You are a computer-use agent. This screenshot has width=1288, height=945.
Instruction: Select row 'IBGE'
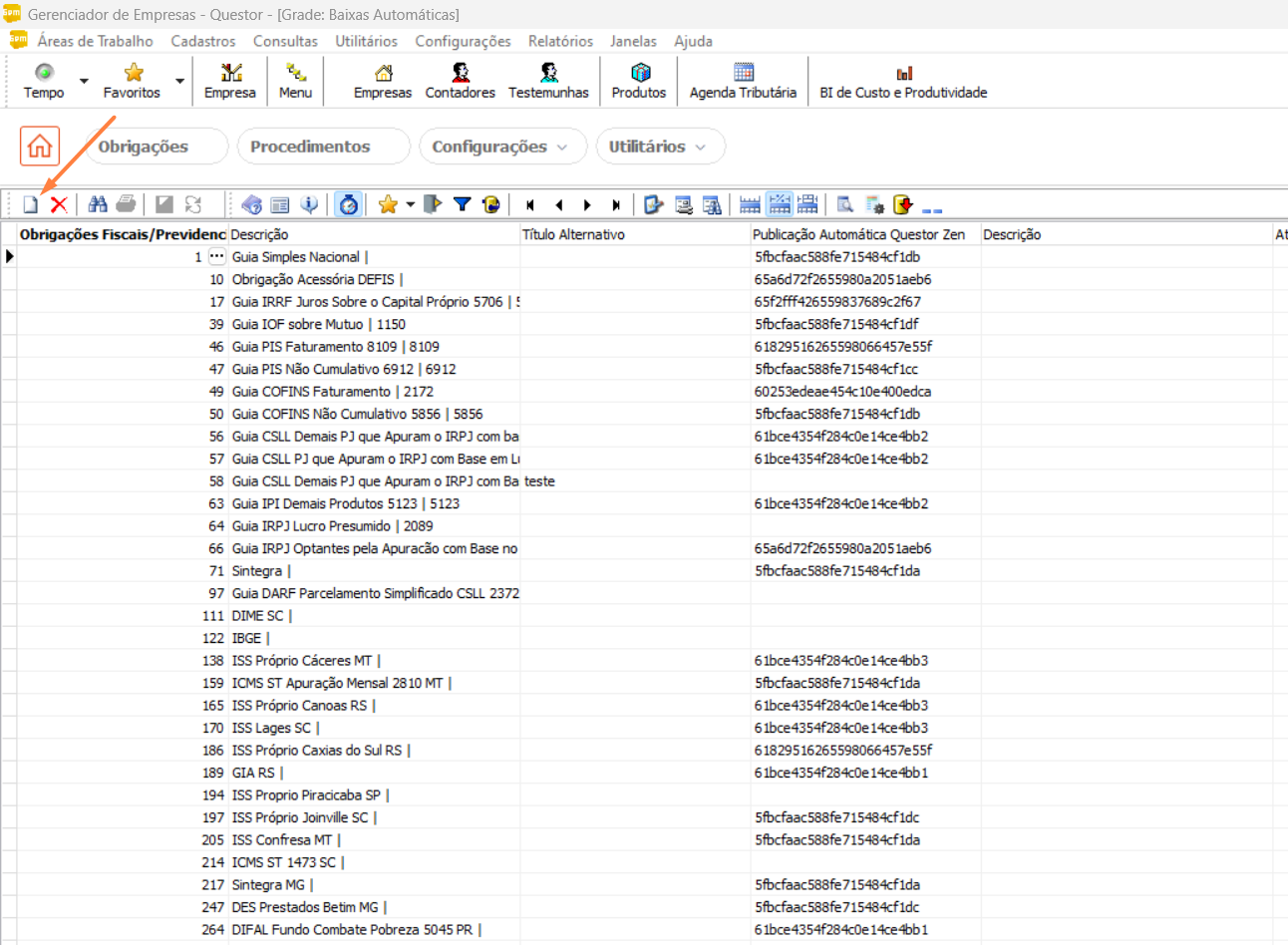644,638
